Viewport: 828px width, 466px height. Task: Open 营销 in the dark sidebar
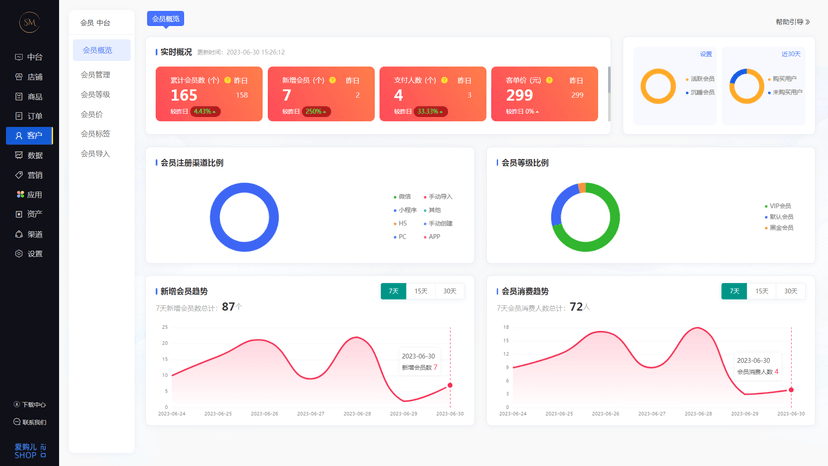tap(29, 175)
